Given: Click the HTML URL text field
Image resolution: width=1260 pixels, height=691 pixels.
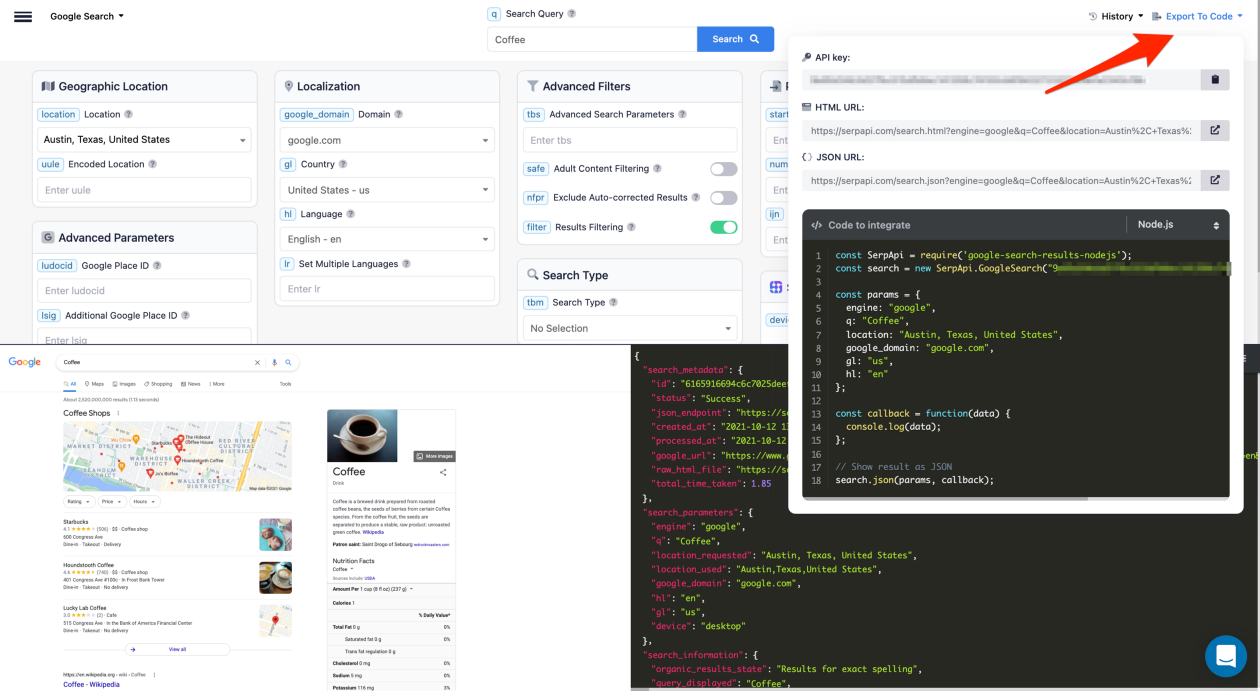Looking at the screenshot, I should 1001,130.
